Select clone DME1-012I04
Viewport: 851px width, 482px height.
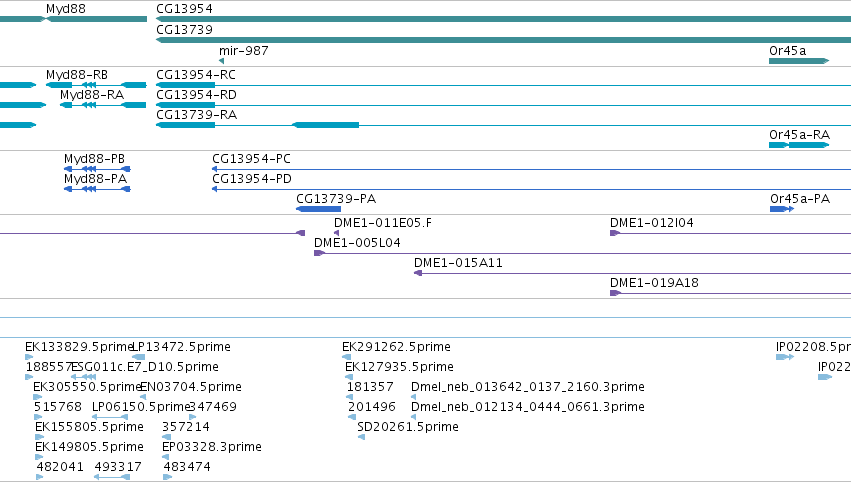pyautogui.click(x=651, y=223)
